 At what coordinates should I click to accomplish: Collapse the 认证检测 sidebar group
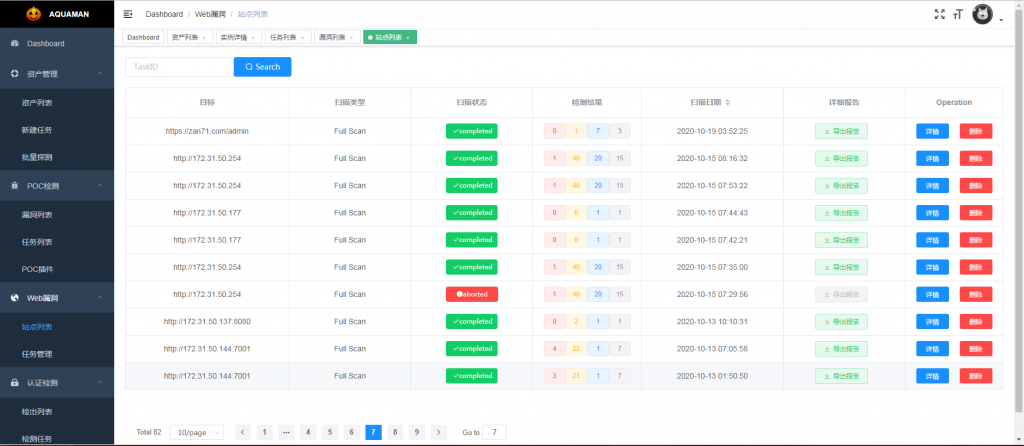pos(100,382)
